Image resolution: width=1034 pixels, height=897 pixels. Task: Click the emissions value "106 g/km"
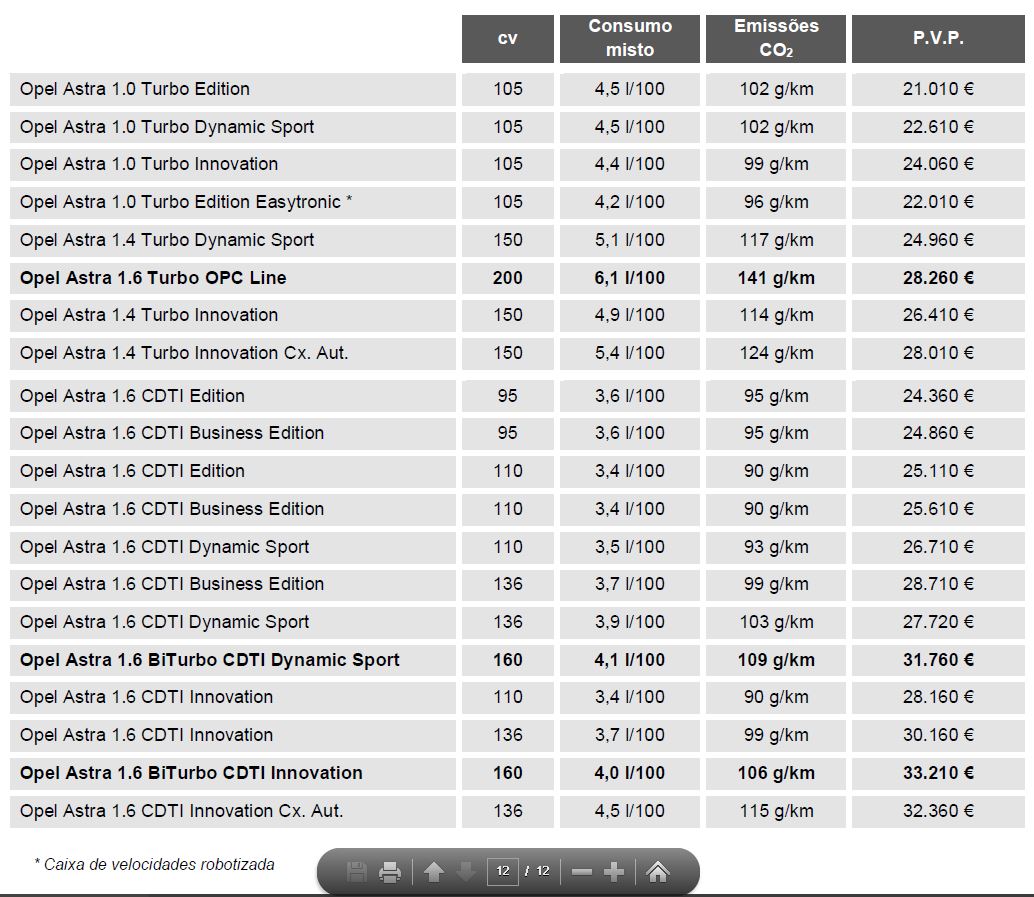(x=776, y=773)
